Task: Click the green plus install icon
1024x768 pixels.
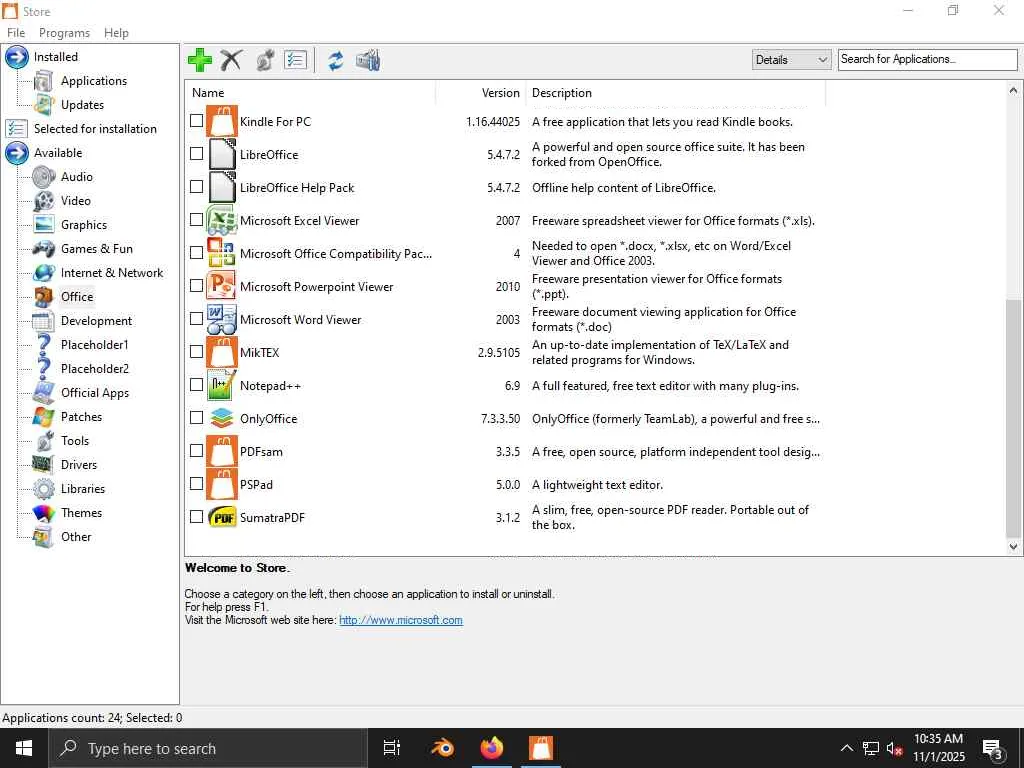Action: (199, 60)
